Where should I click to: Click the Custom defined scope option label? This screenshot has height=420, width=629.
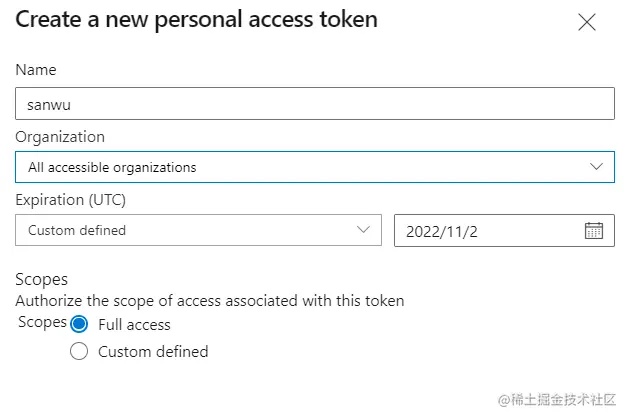pos(153,351)
